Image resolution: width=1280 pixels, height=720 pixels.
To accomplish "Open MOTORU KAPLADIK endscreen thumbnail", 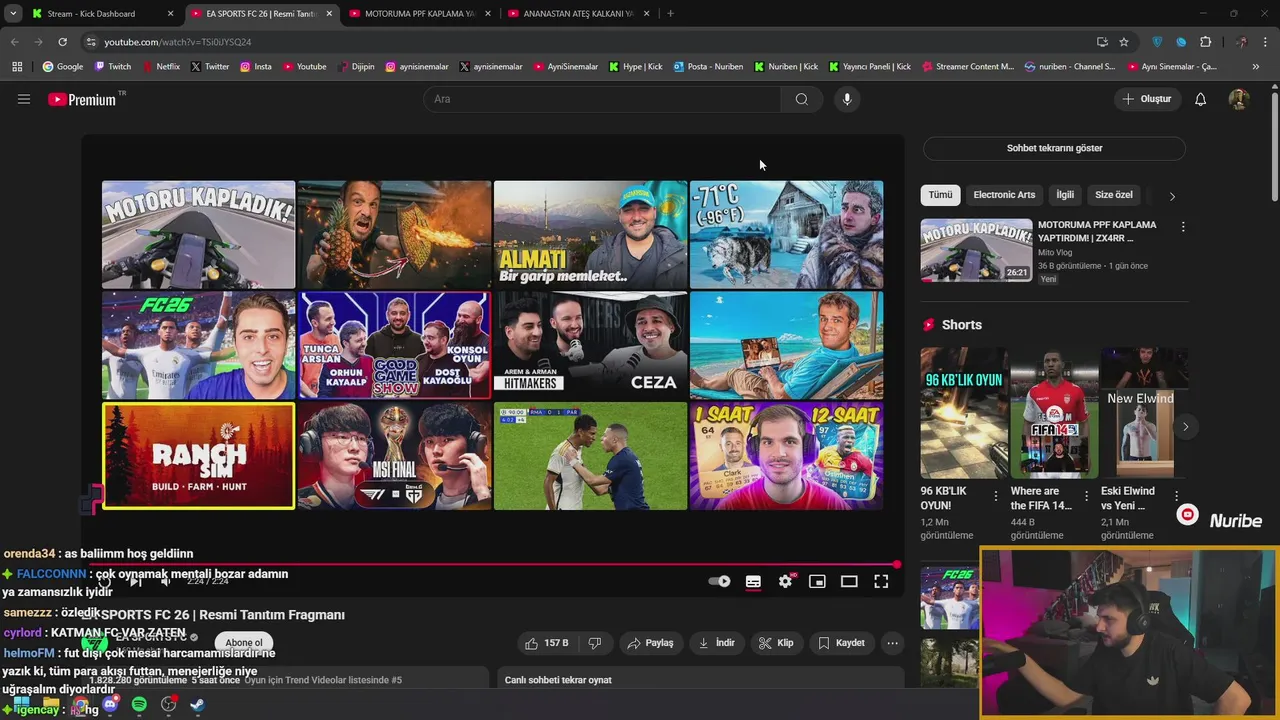I will tap(198, 234).
